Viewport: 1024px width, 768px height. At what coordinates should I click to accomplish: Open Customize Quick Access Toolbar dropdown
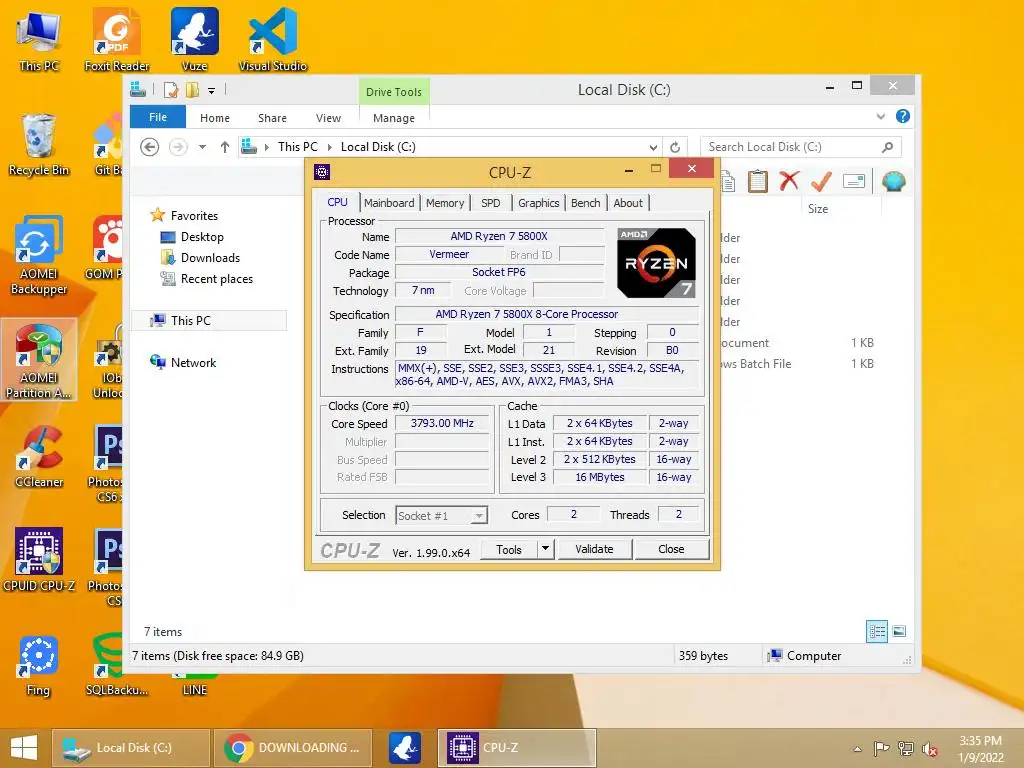coord(211,91)
